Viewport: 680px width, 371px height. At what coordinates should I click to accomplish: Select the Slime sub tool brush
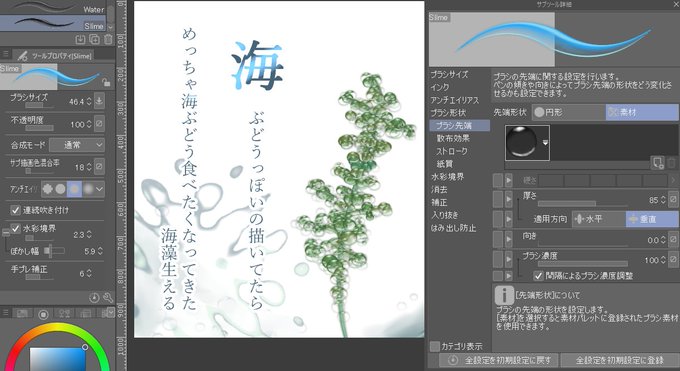[53, 23]
